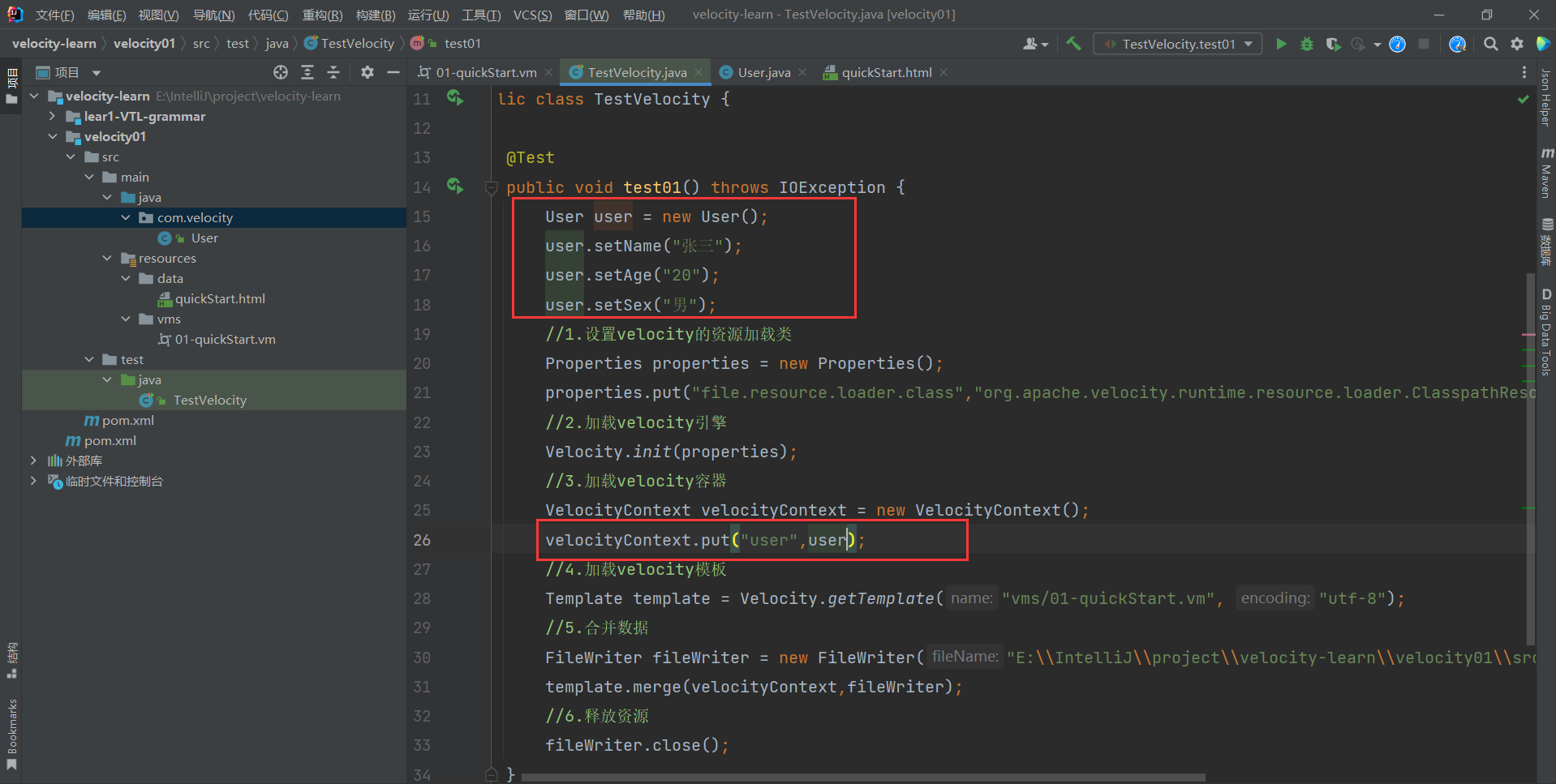Click the locate opened file crosshair icon
This screenshot has height=784, width=1556.
(x=281, y=72)
